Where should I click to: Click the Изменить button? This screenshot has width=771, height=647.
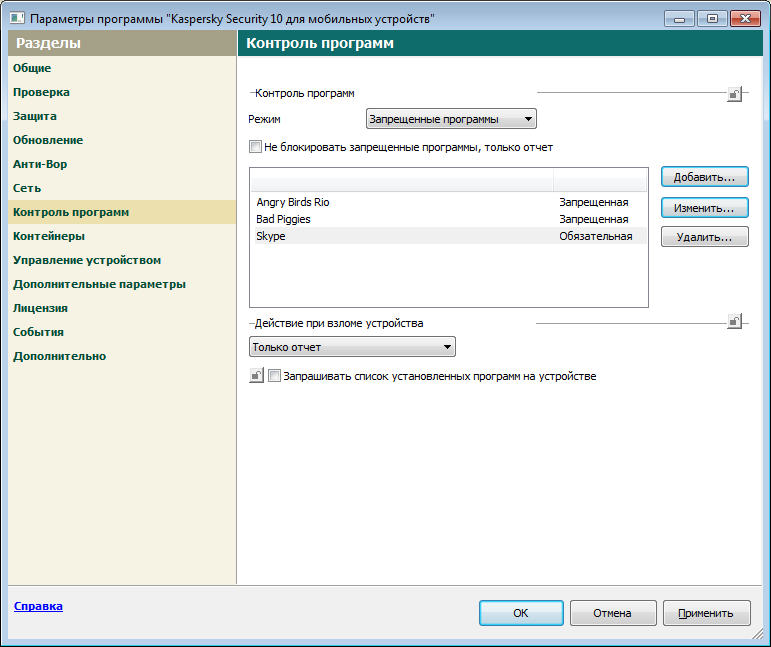pos(704,207)
